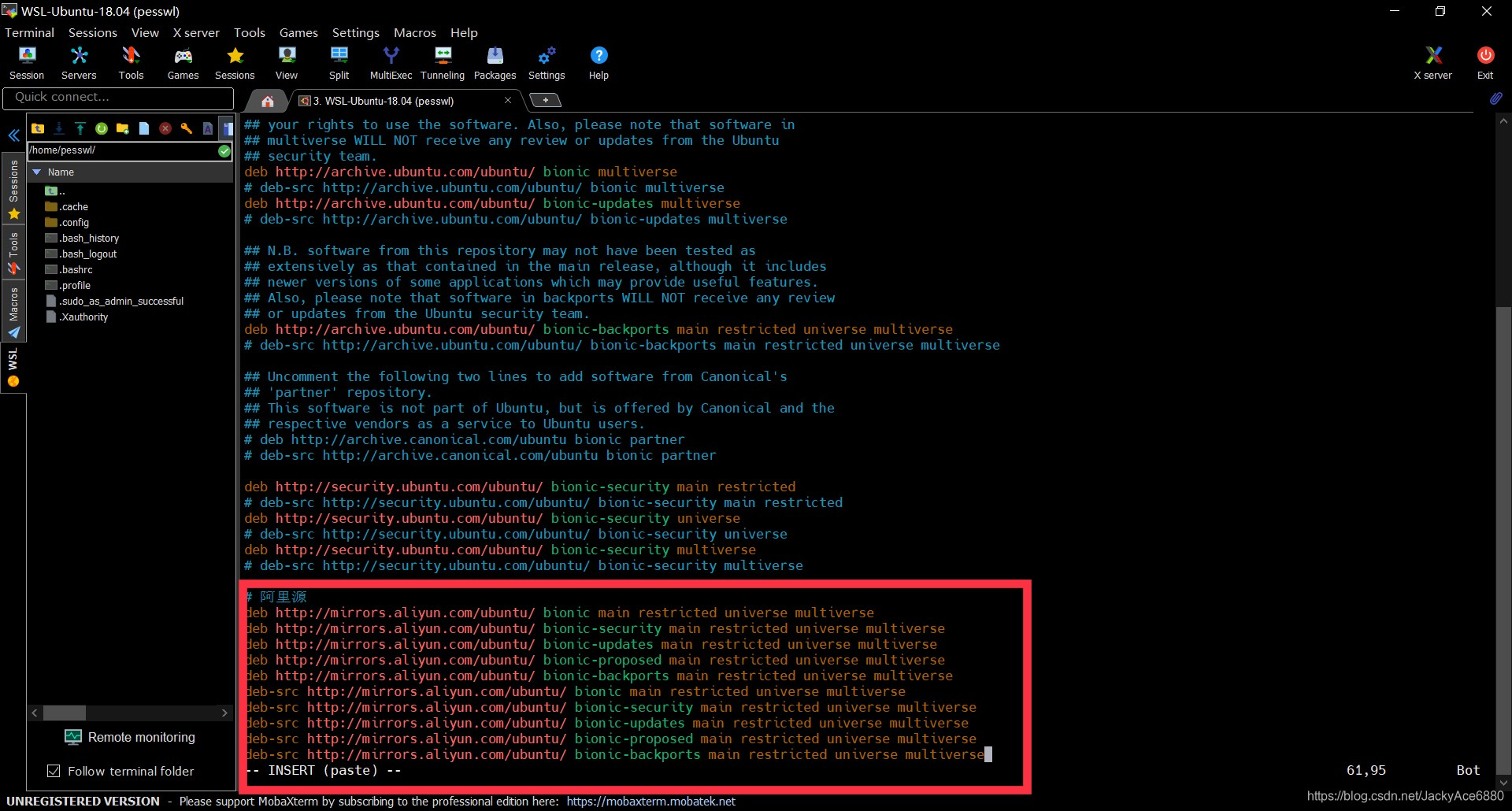Open the X server menu

pos(196,32)
